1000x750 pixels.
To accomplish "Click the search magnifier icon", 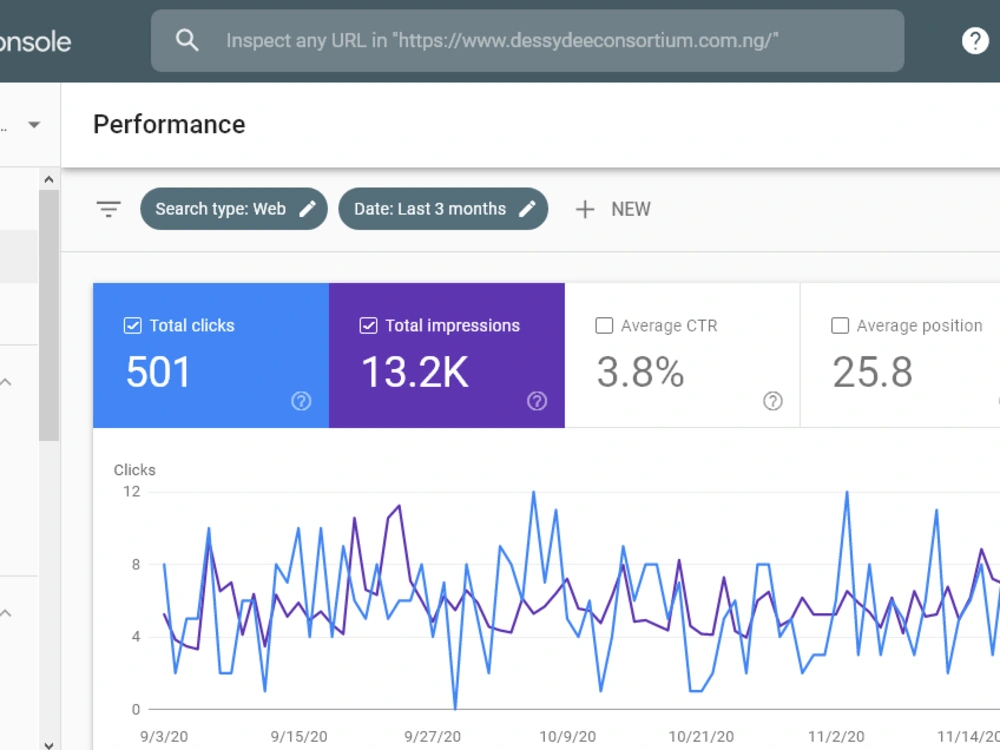I will (187, 40).
